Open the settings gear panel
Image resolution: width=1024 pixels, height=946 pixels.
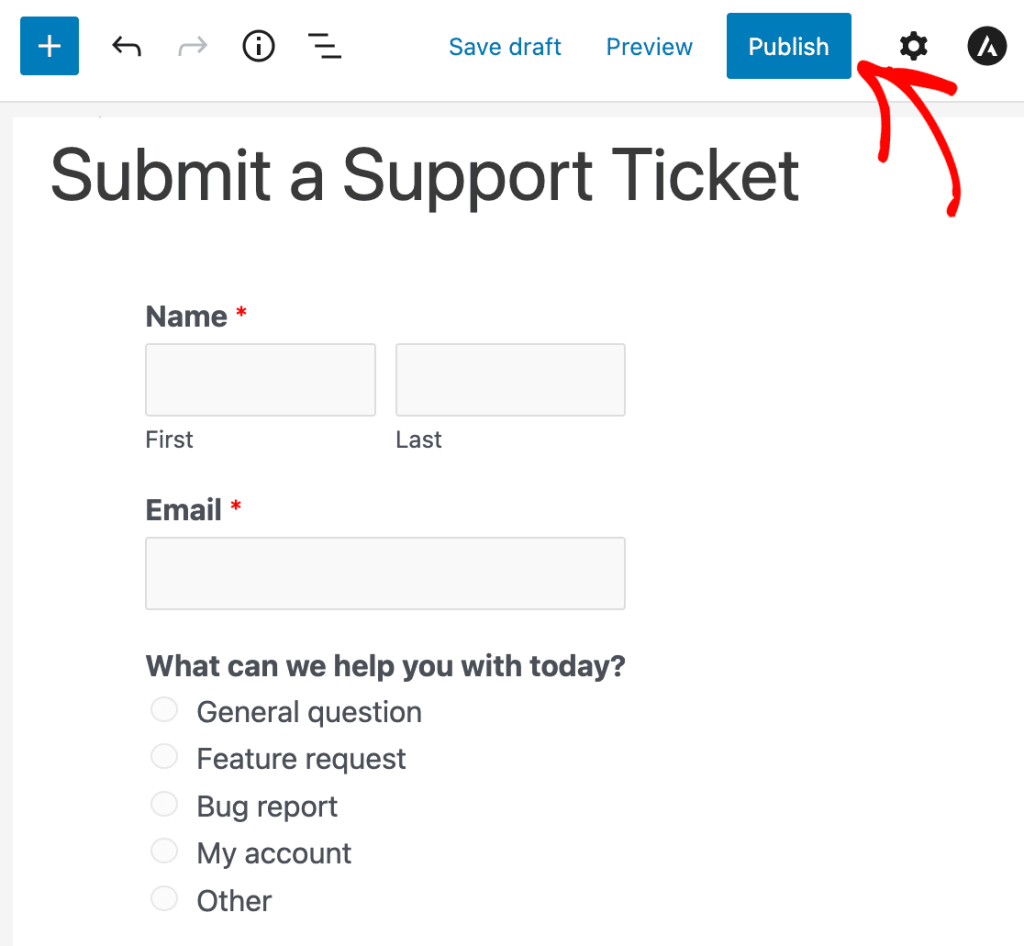pos(913,46)
